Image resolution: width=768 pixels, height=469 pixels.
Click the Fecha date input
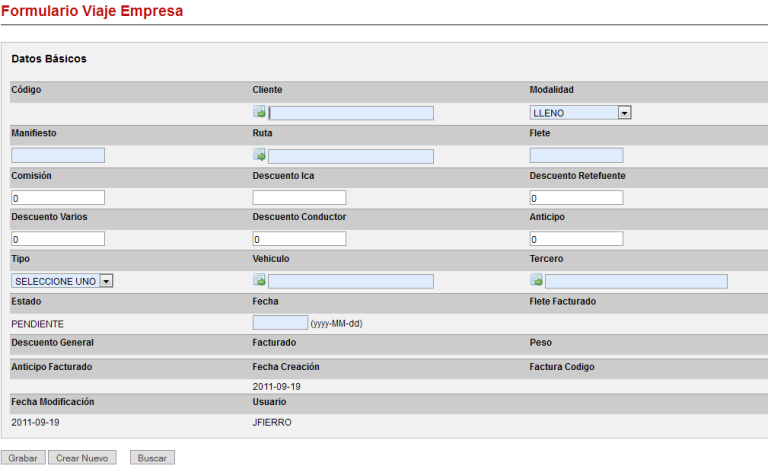point(280,322)
